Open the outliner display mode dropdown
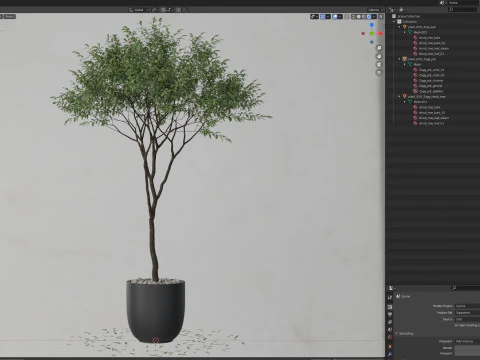The height and width of the screenshot is (360, 480). click(x=403, y=10)
